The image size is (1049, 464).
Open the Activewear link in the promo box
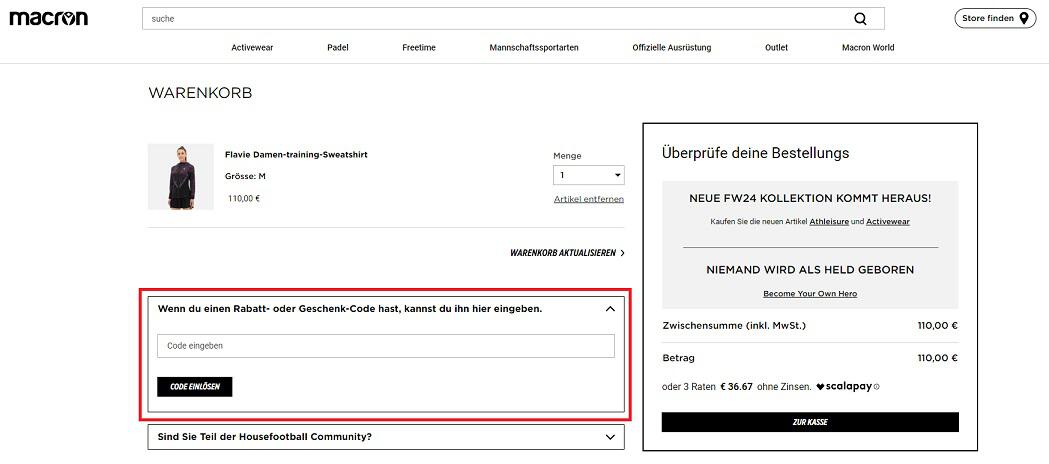pos(888,221)
